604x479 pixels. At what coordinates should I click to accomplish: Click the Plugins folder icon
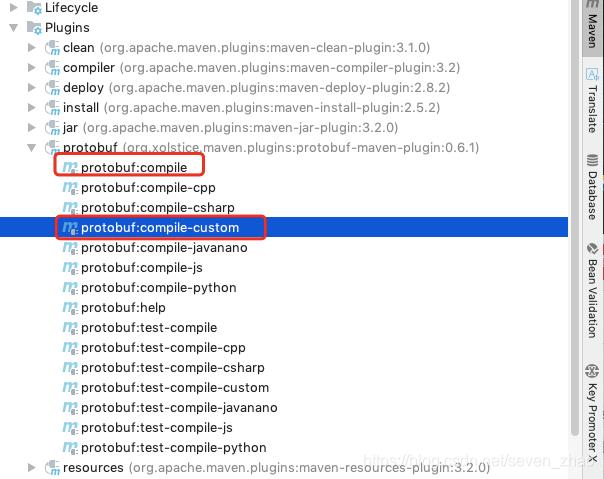(34, 28)
